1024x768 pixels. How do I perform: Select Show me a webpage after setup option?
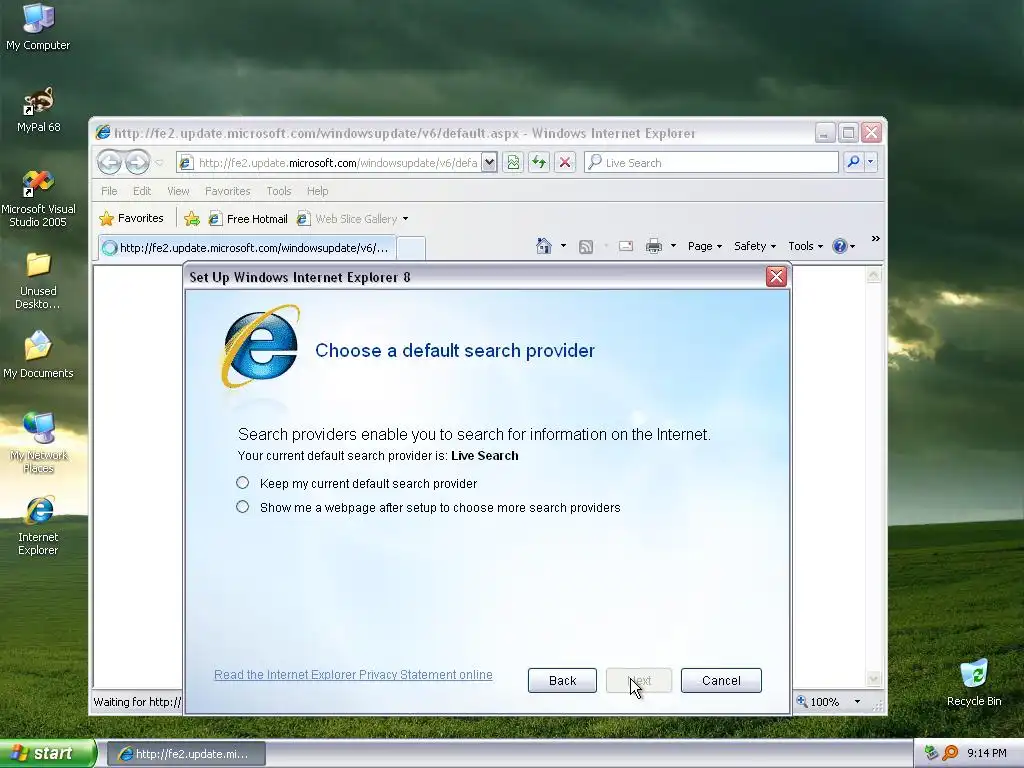242,507
